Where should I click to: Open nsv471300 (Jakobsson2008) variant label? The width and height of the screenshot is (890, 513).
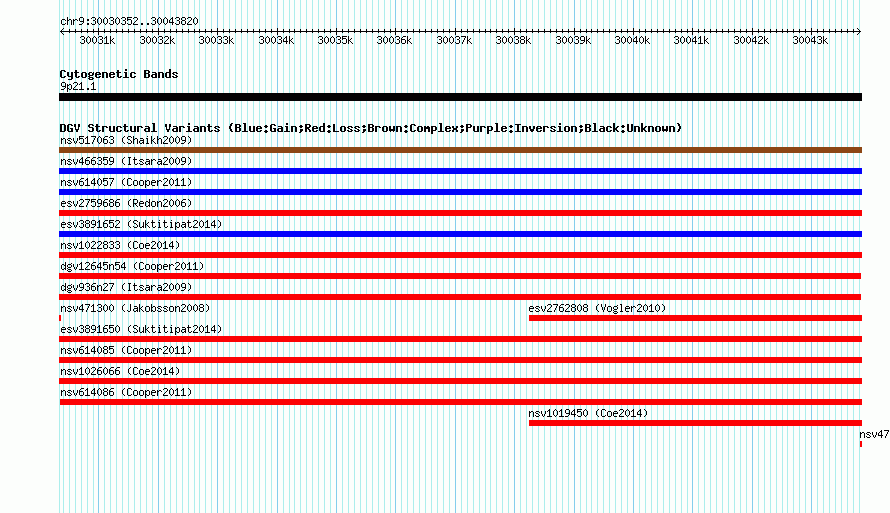click(135, 308)
